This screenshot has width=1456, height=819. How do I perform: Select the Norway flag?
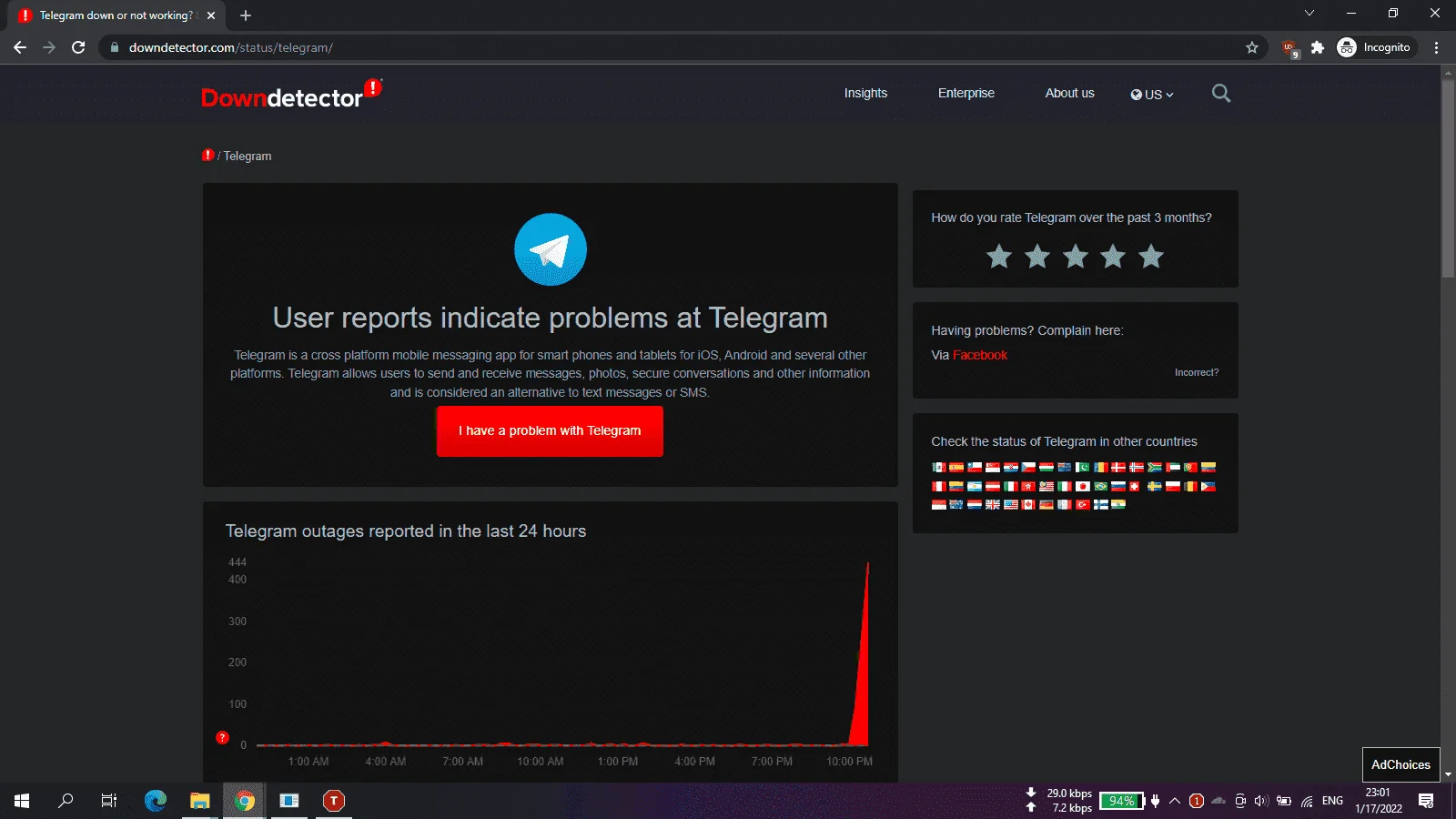(1137, 467)
